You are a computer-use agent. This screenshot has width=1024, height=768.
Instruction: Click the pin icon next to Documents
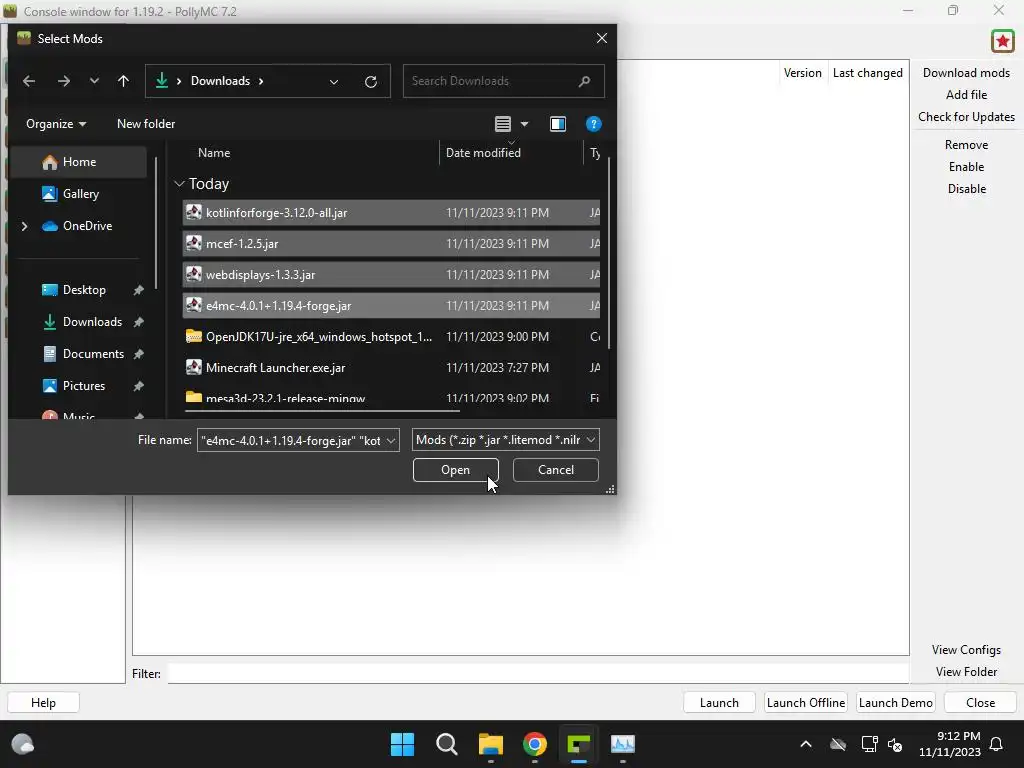pos(138,354)
